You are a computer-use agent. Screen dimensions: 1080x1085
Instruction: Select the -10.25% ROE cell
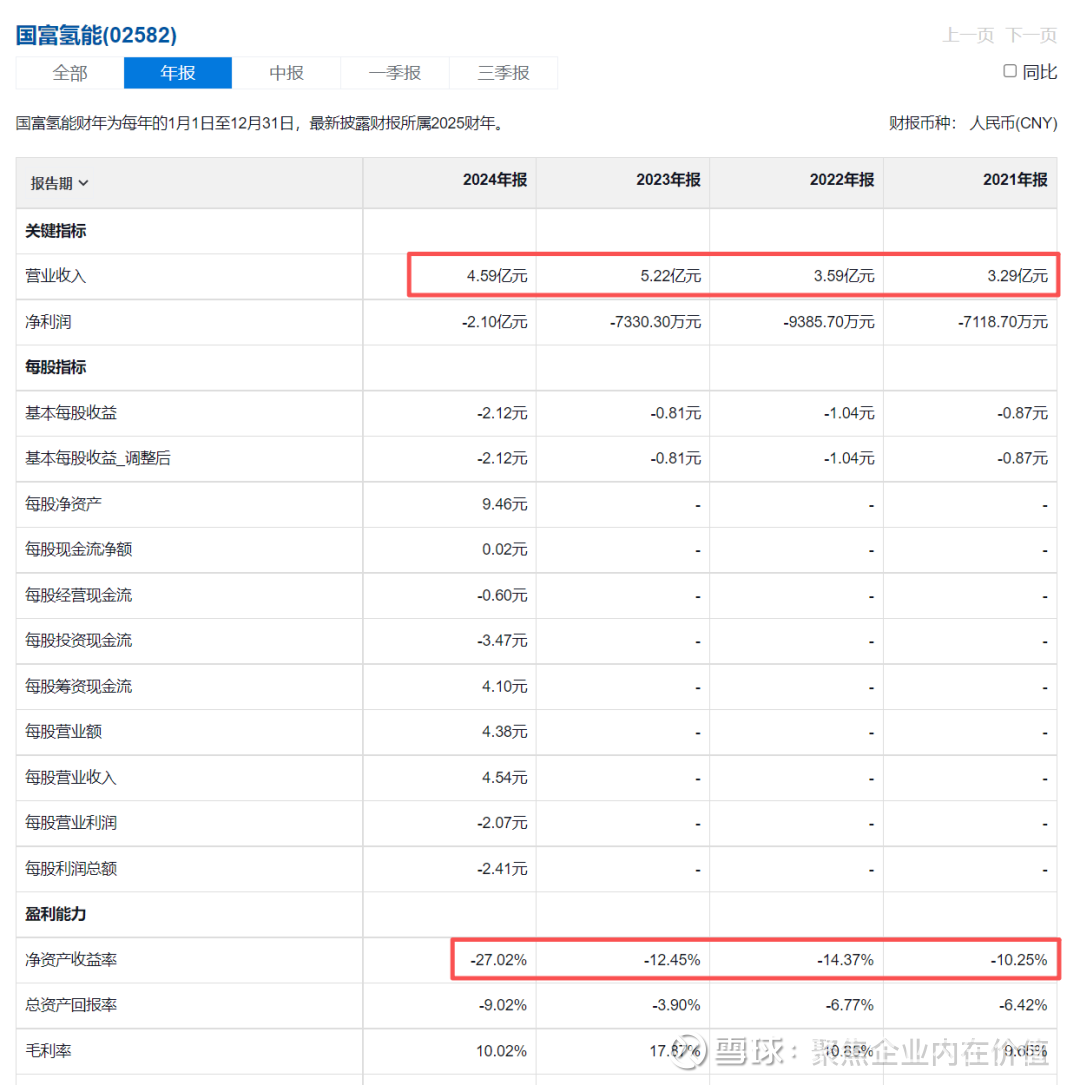point(1018,960)
